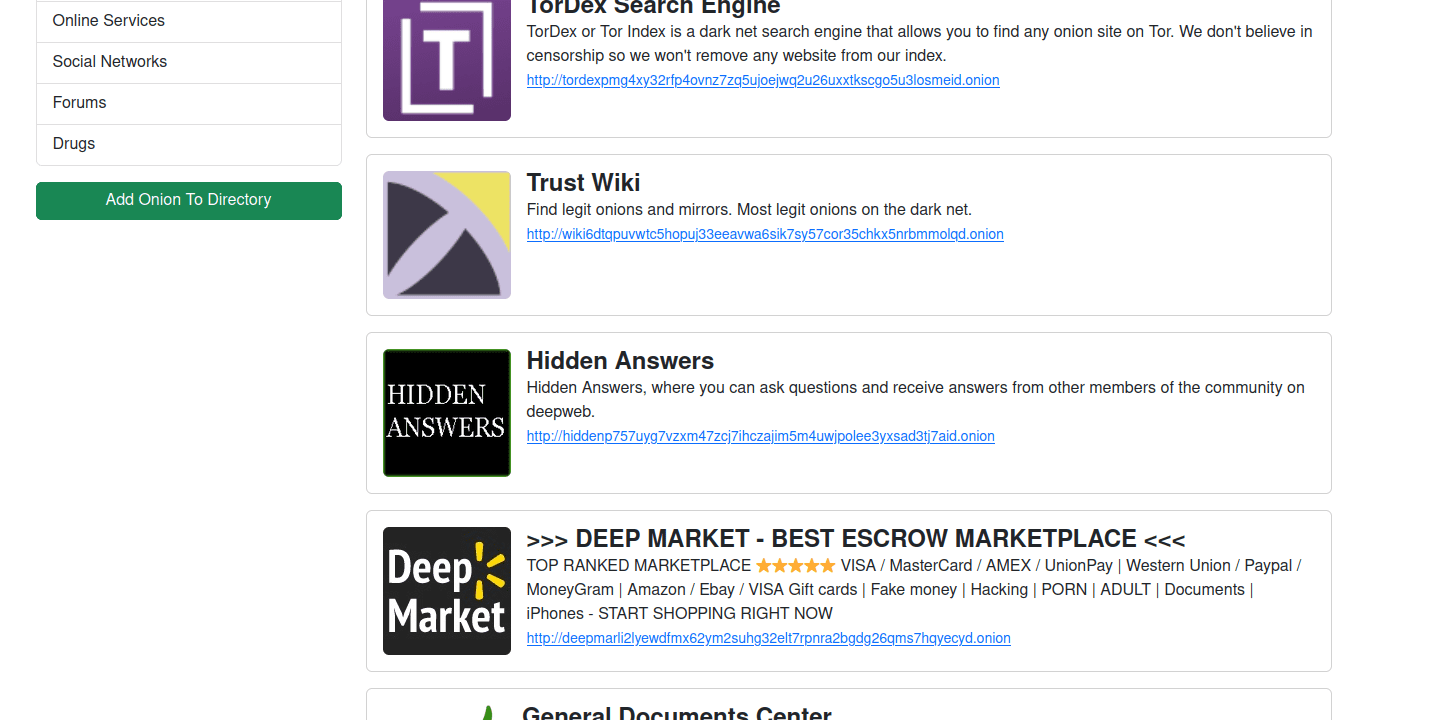Select the Drugs category

189,144
